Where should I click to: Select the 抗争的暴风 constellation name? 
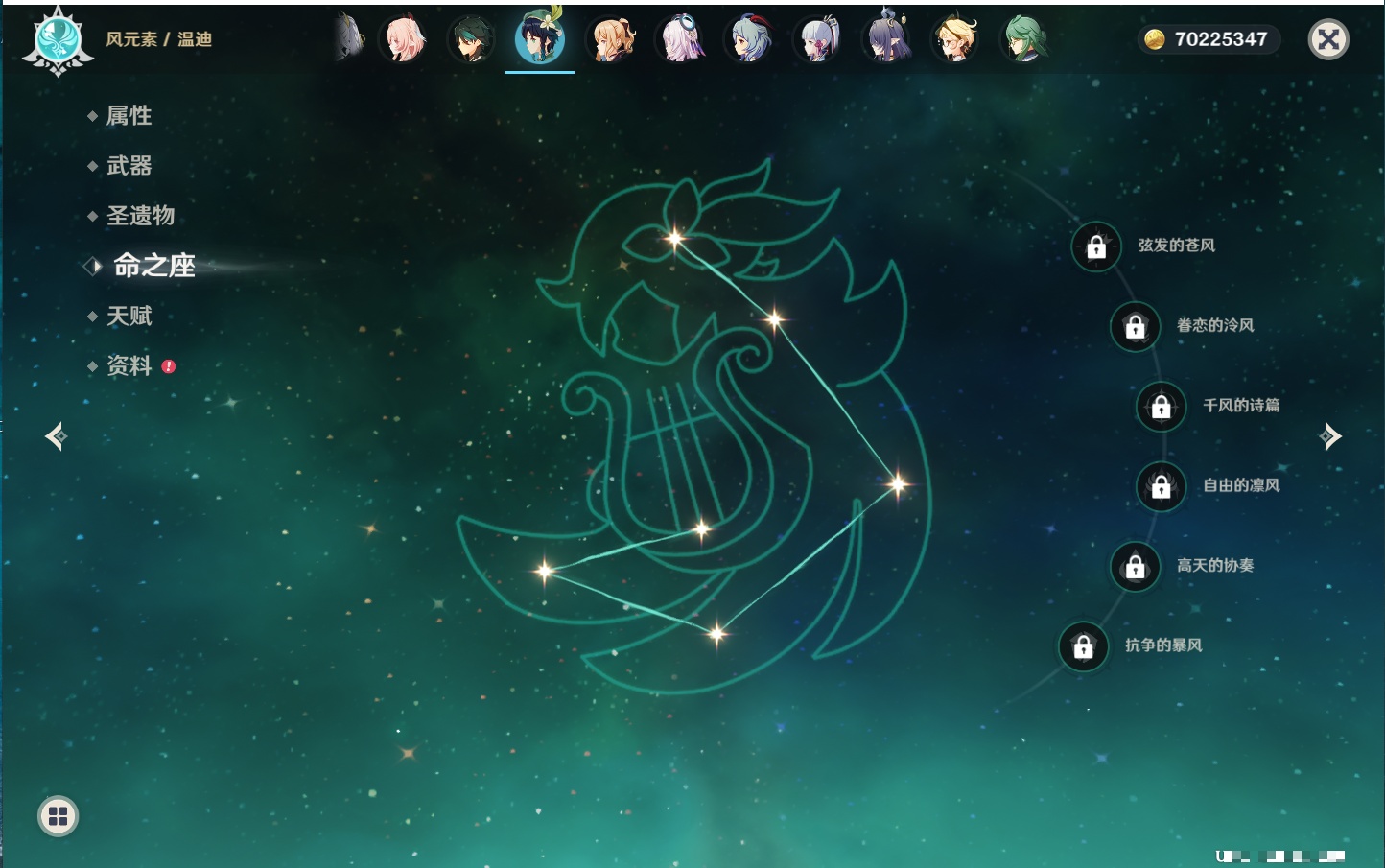(x=1163, y=645)
